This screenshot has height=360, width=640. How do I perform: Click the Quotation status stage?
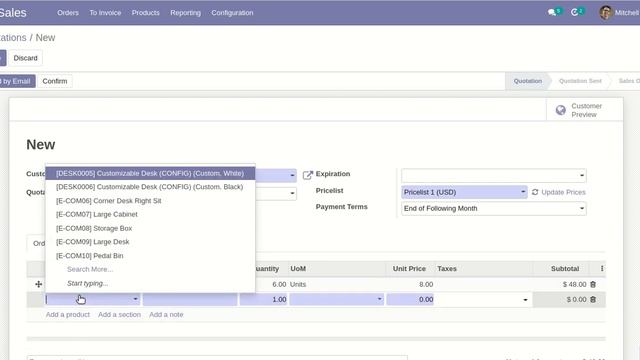pyautogui.click(x=527, y=81)
